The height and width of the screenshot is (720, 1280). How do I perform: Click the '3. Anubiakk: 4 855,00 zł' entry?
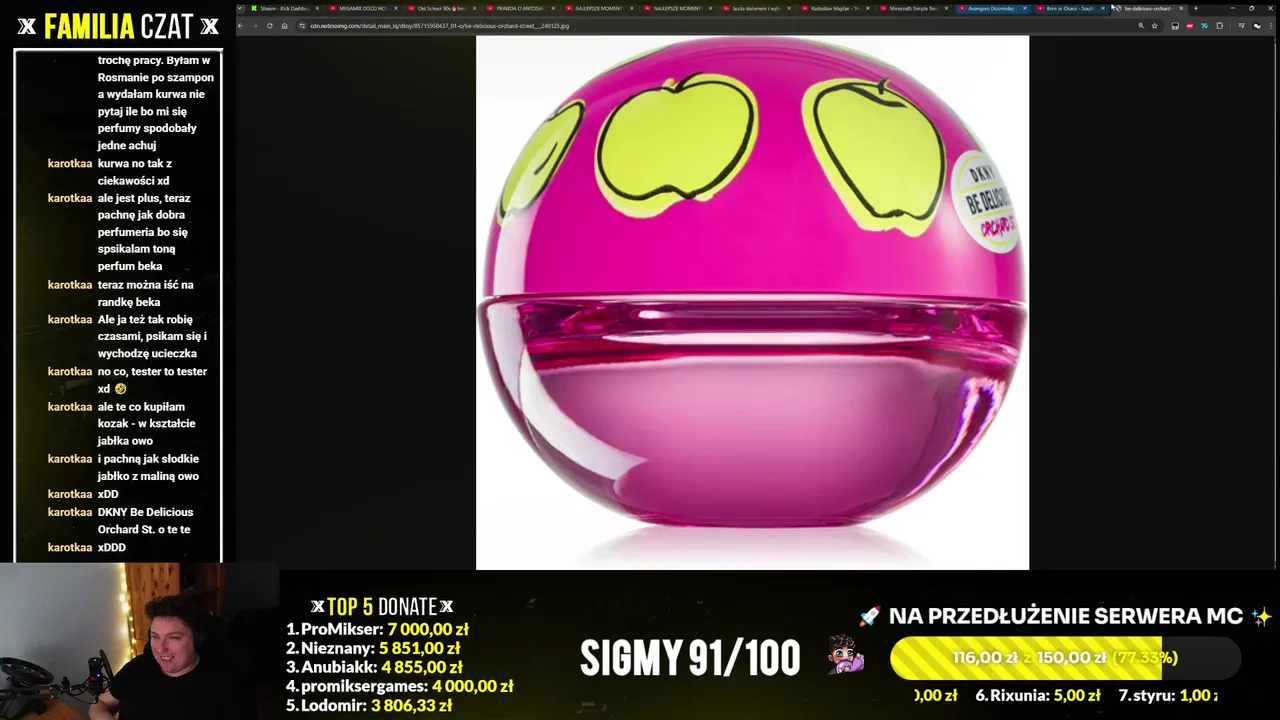point(374,667)
